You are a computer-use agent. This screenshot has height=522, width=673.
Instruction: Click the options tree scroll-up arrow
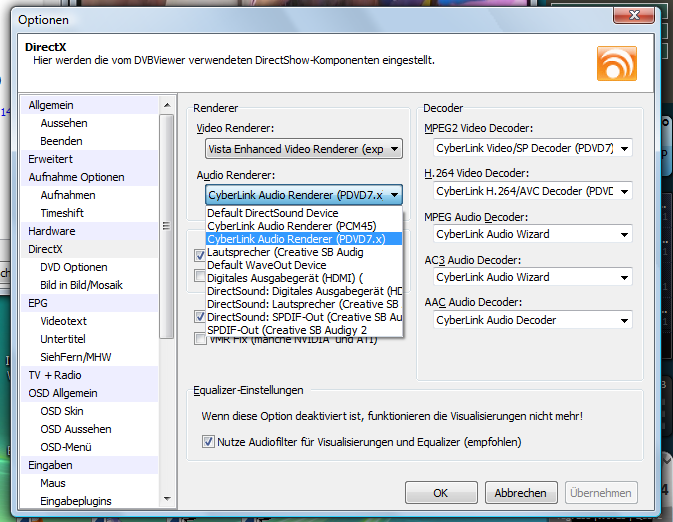(x=167, y=105)
